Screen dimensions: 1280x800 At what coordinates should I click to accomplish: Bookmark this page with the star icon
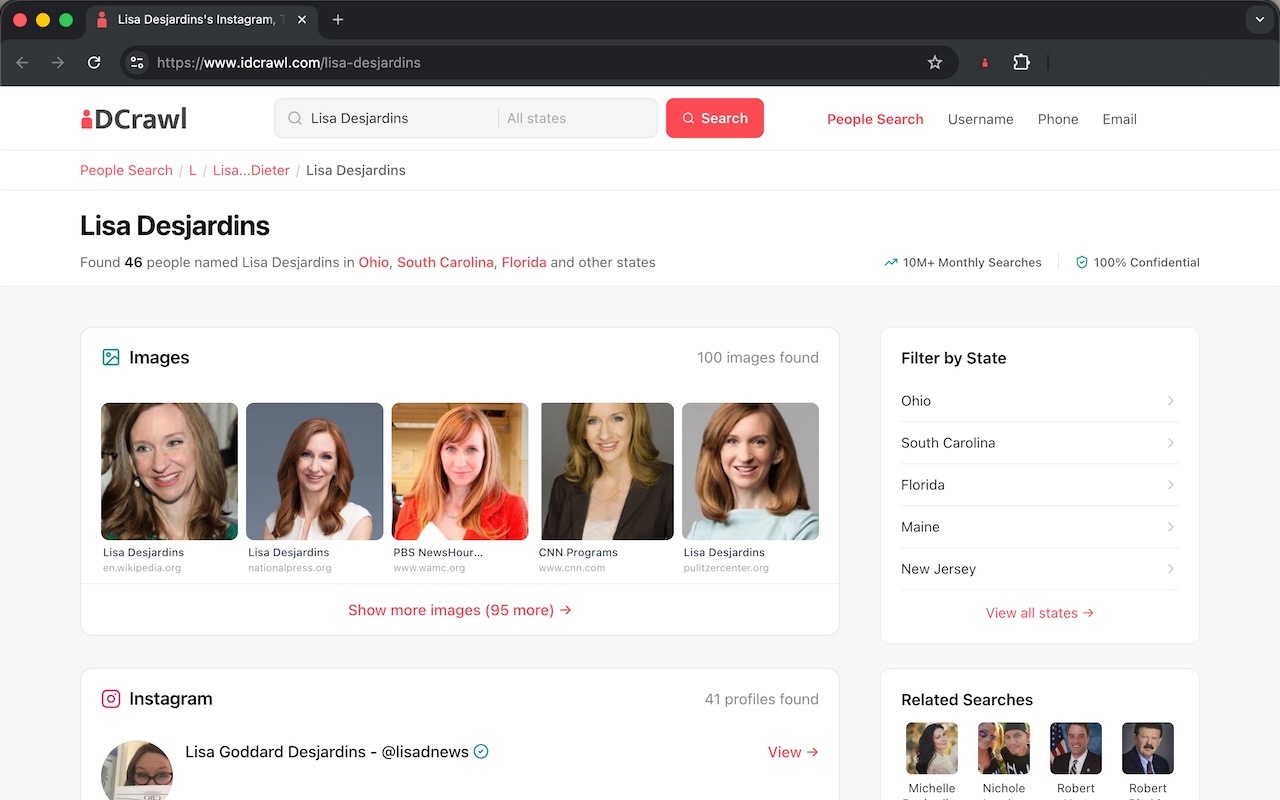tap(935, 62)
